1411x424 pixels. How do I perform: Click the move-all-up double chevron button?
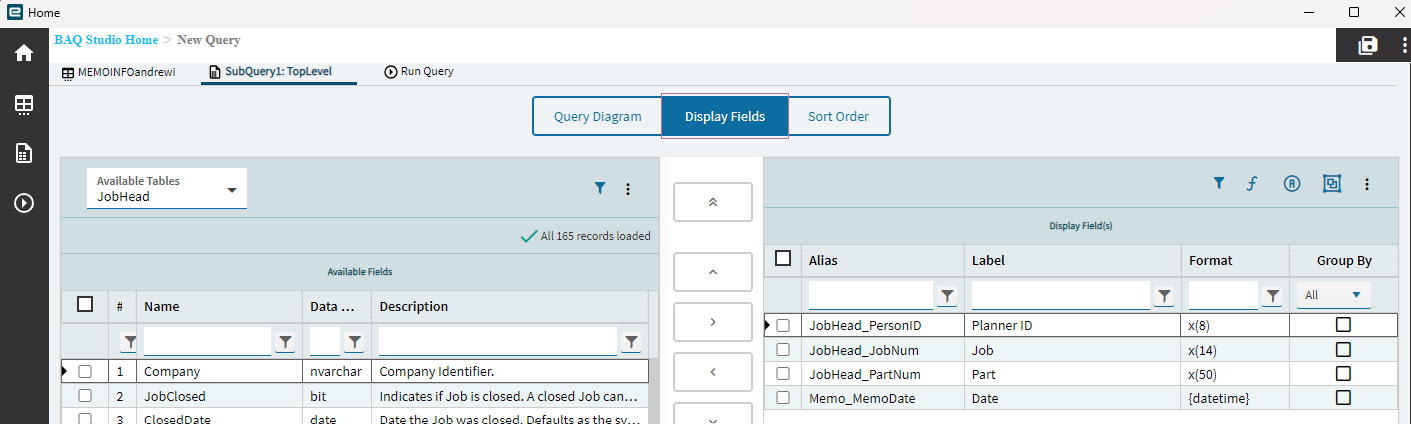click(713, 202)
